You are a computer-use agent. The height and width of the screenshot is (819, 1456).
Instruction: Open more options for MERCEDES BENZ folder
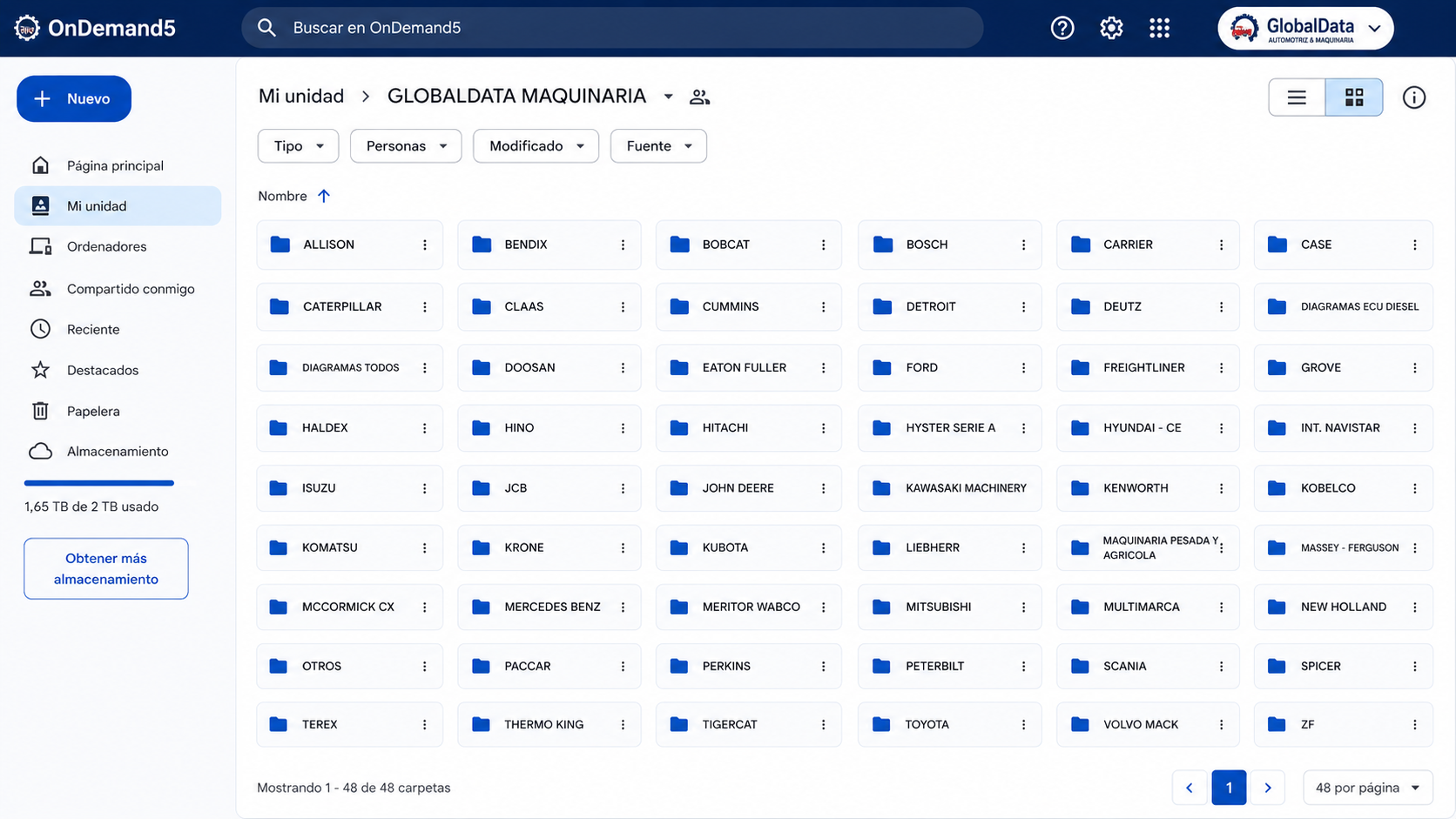[623, 607]
